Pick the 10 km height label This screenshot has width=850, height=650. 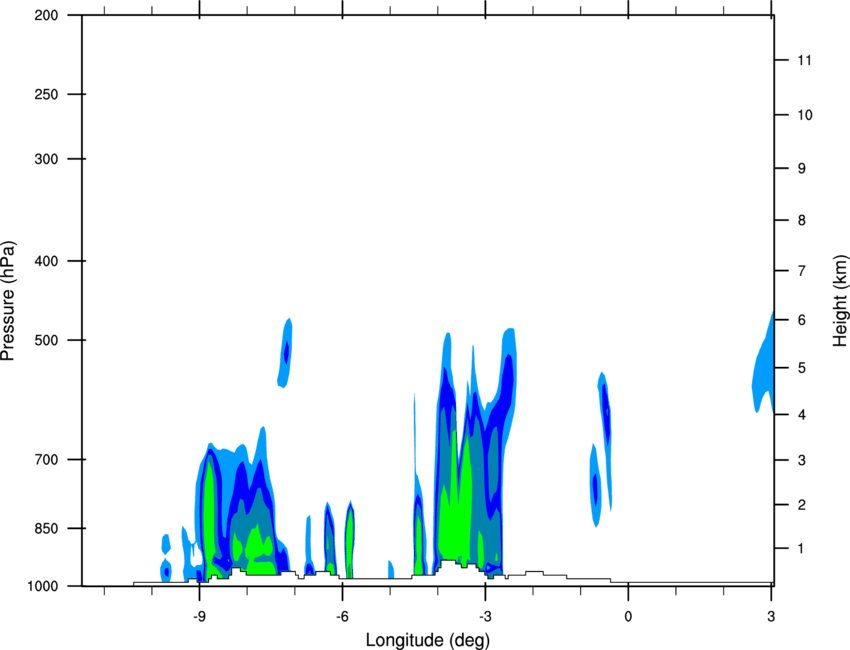click(804, 115)
